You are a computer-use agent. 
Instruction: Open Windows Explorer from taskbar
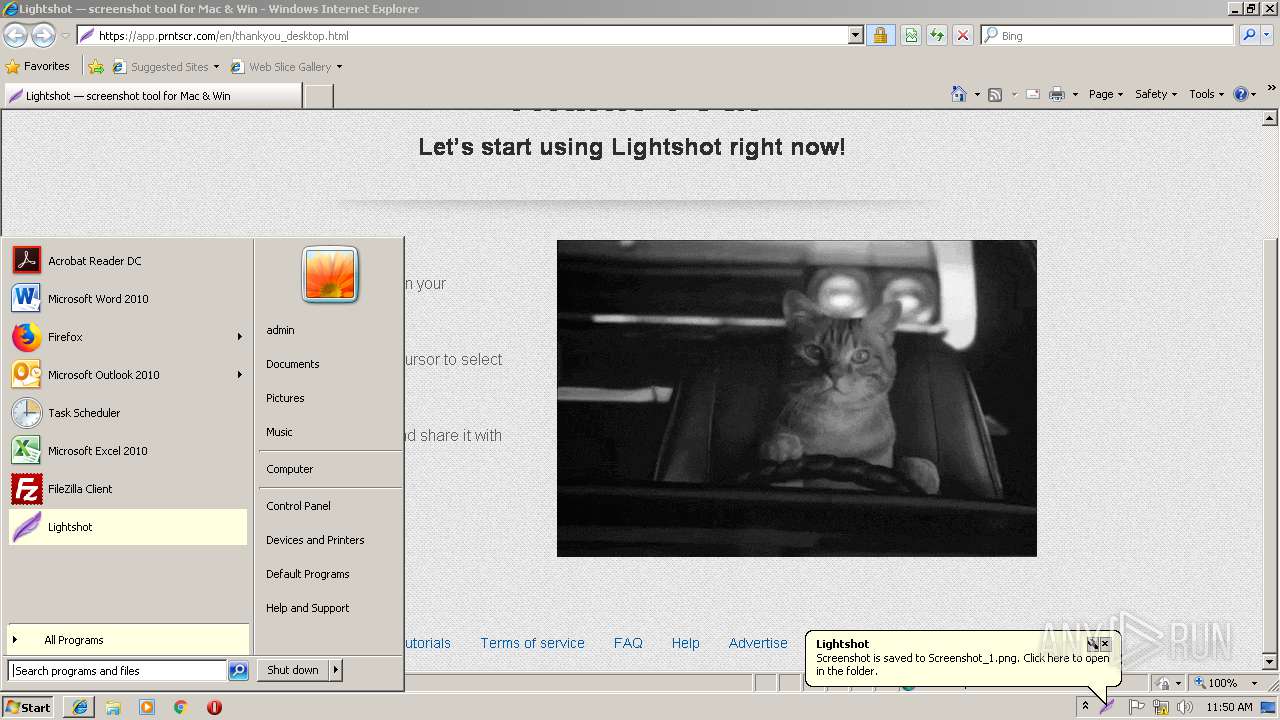point(113,707)
